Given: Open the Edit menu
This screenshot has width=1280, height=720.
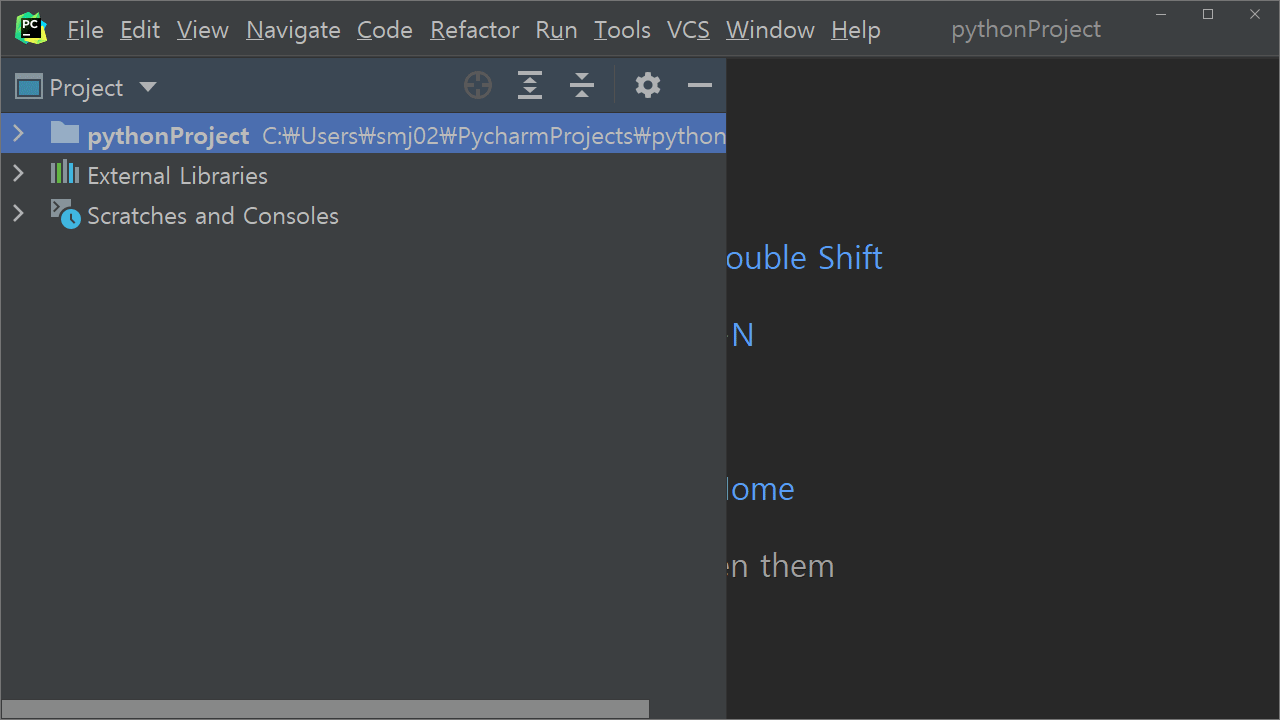Looking at the screenshot, I should tap(140, 30).
